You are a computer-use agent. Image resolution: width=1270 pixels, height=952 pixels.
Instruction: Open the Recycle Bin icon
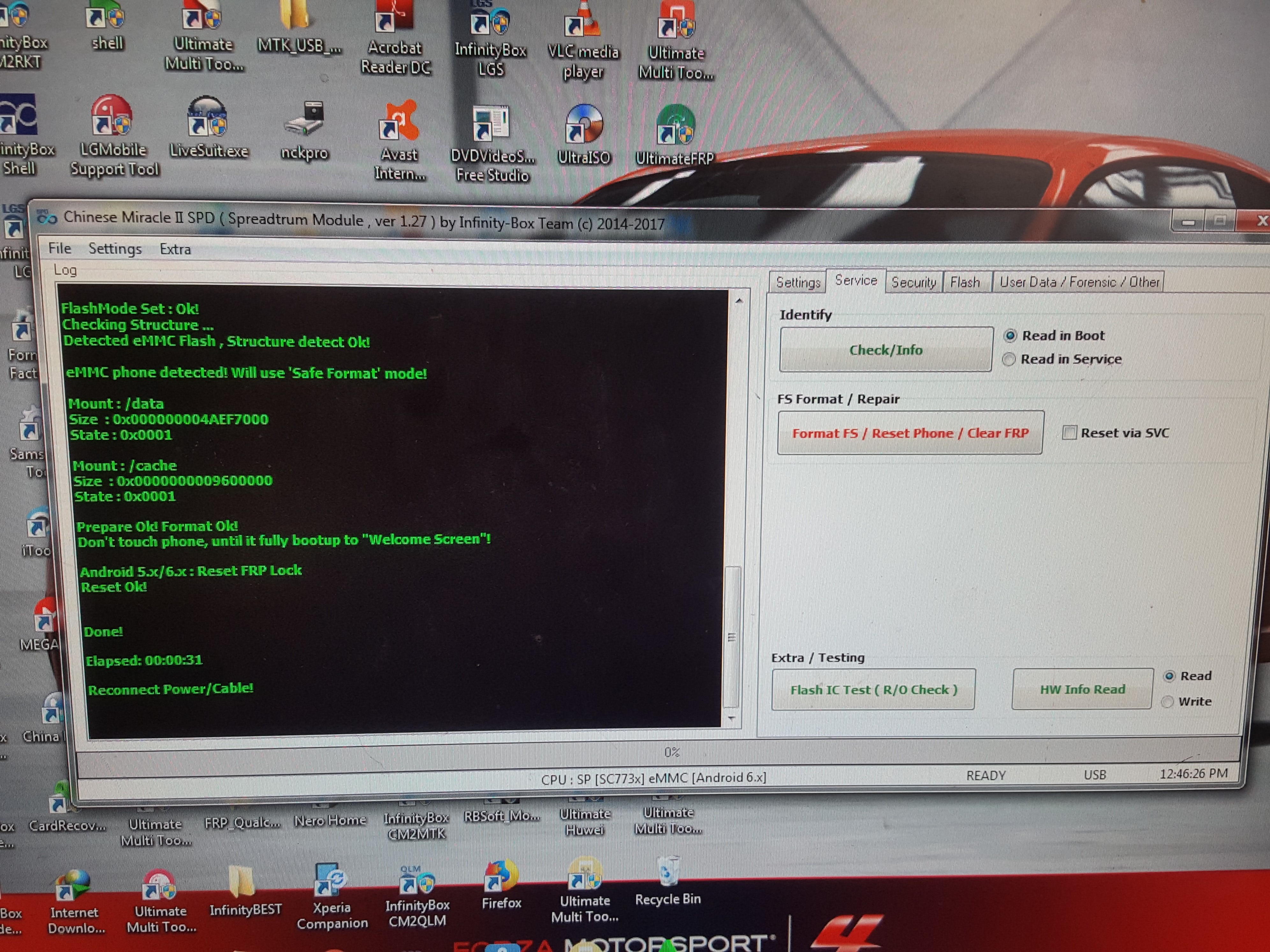click(x=668, y=881)
